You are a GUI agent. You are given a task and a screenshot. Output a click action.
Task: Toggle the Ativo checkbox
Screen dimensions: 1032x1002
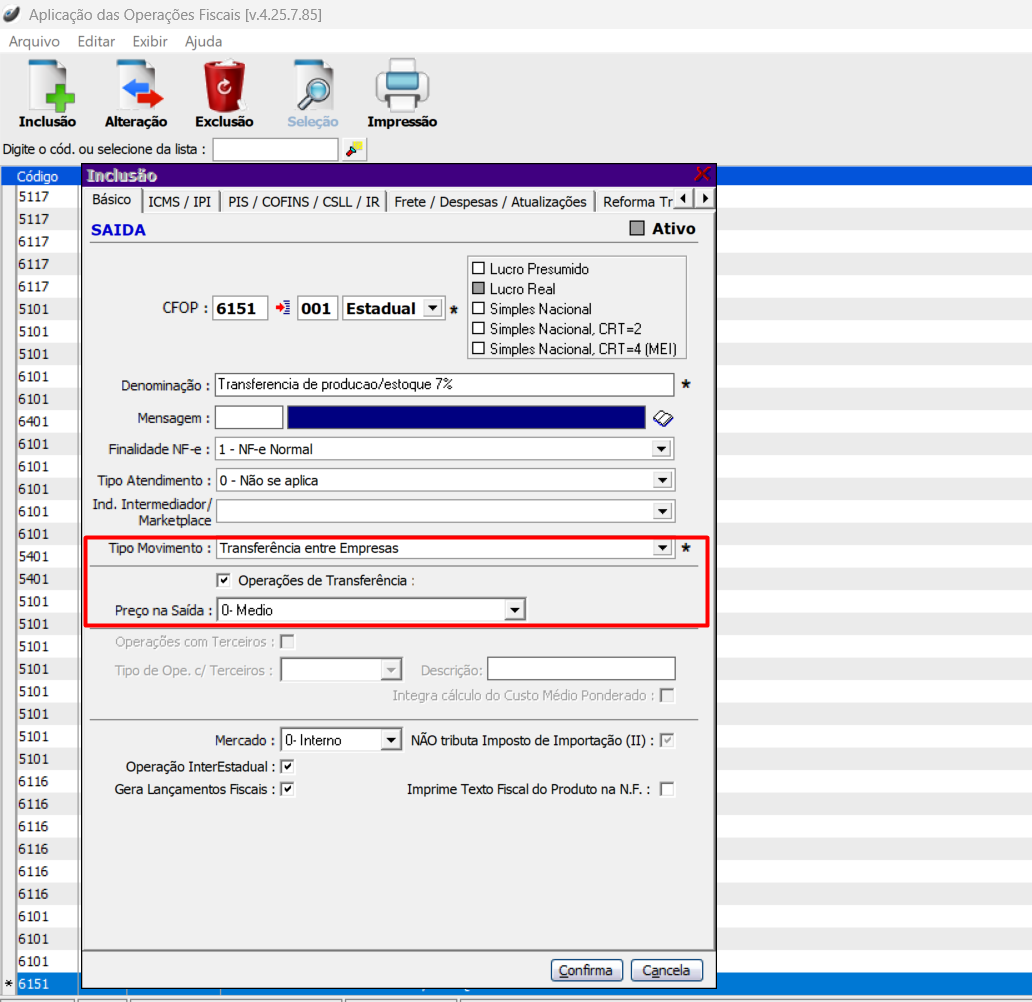(x=637, y=229)
